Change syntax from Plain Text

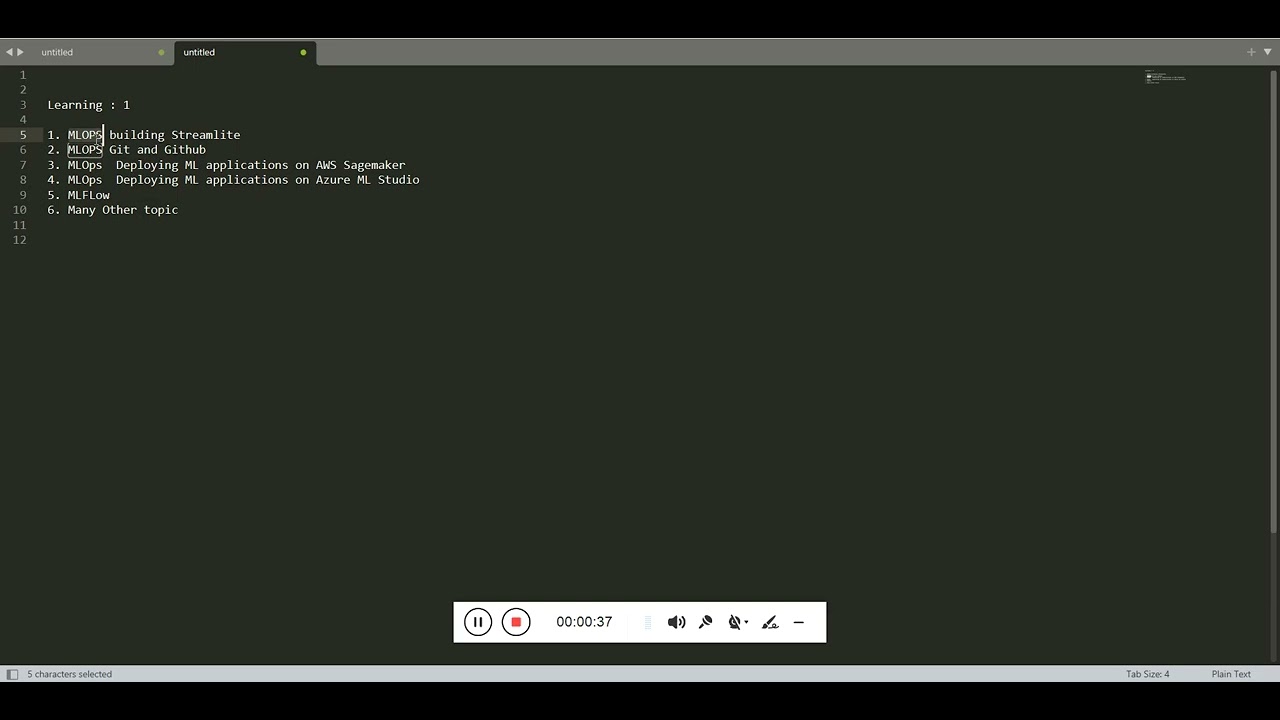pos(1231,674)
